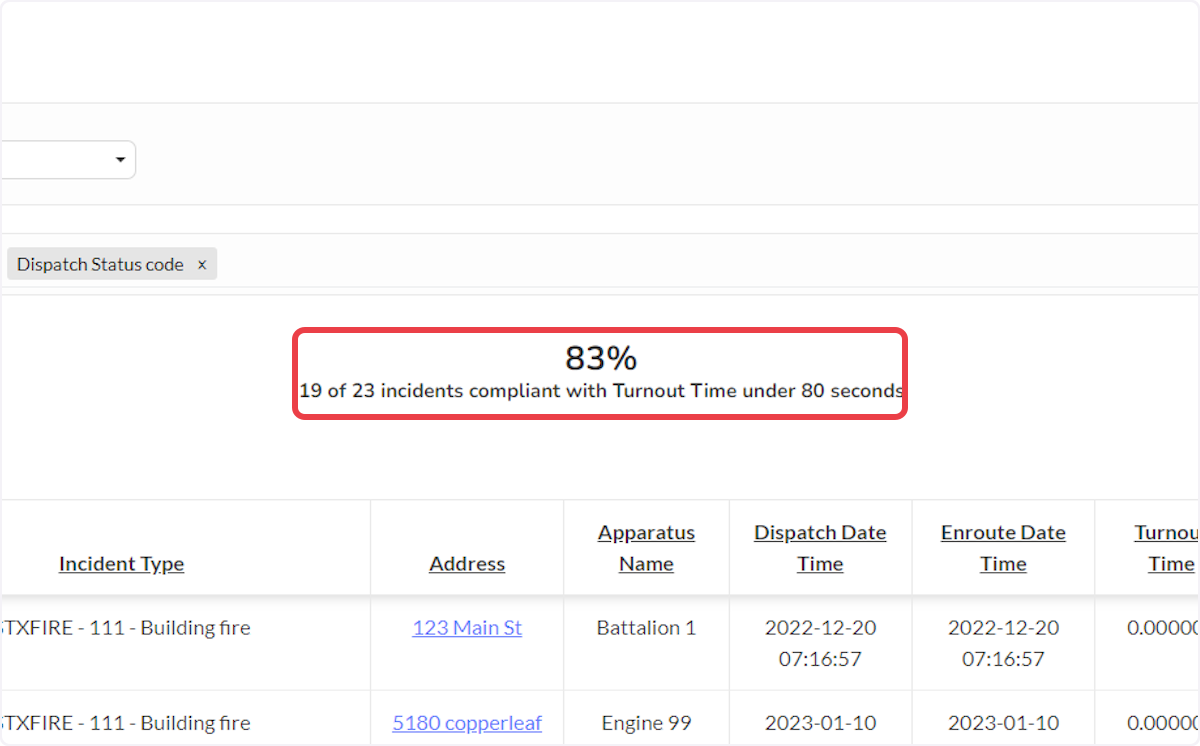1200x746 pixels.
Task: Remove the Dispatch Status code filter tag
Action: click(x=201, y=265)
